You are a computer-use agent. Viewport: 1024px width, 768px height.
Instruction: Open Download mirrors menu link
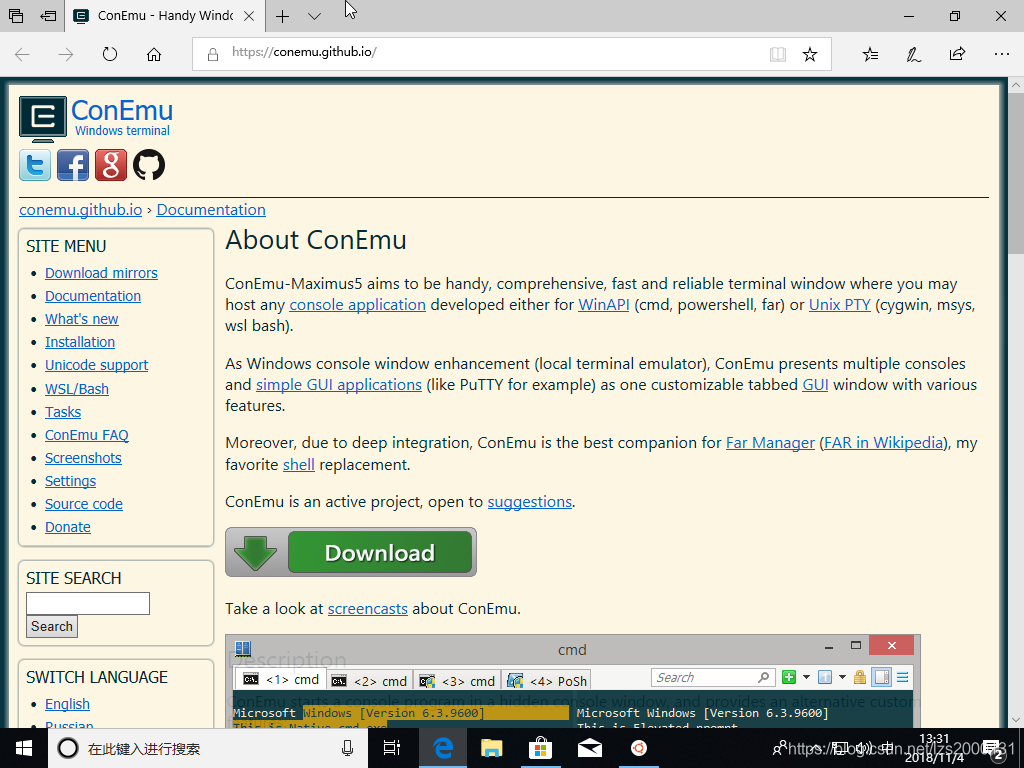[x=101, y=273]
